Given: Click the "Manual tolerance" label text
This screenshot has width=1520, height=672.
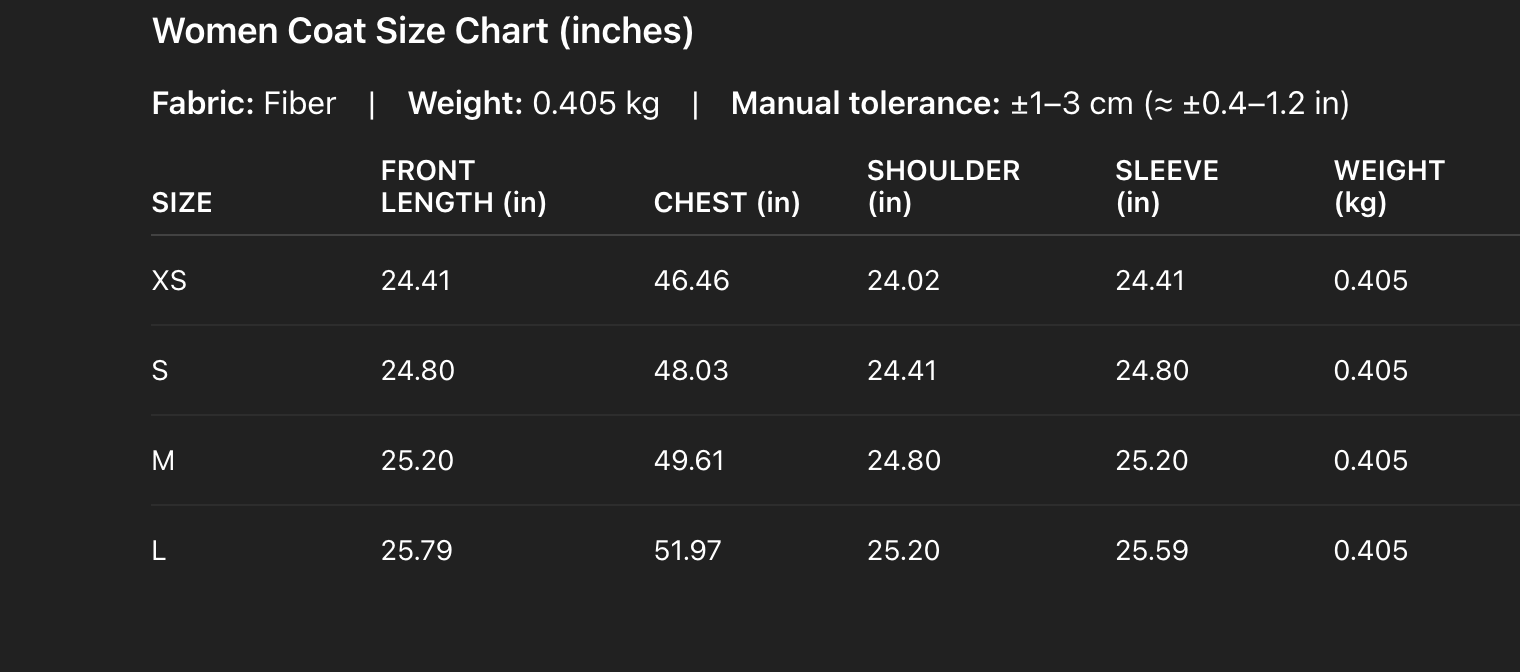Looking at the screenshot, I should [x=865, y=104].
